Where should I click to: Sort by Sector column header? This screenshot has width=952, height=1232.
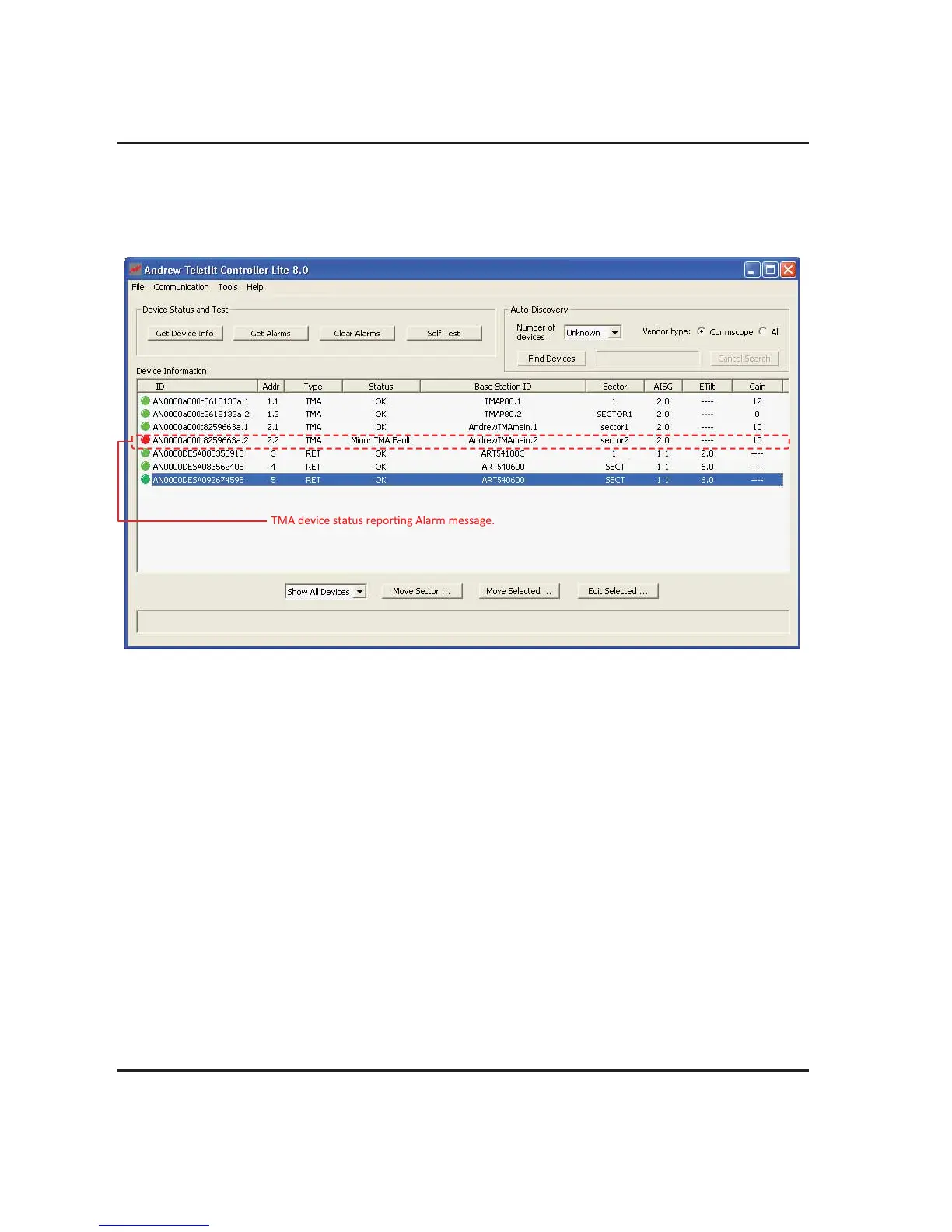pyautogui.click(x=614, y=387)
